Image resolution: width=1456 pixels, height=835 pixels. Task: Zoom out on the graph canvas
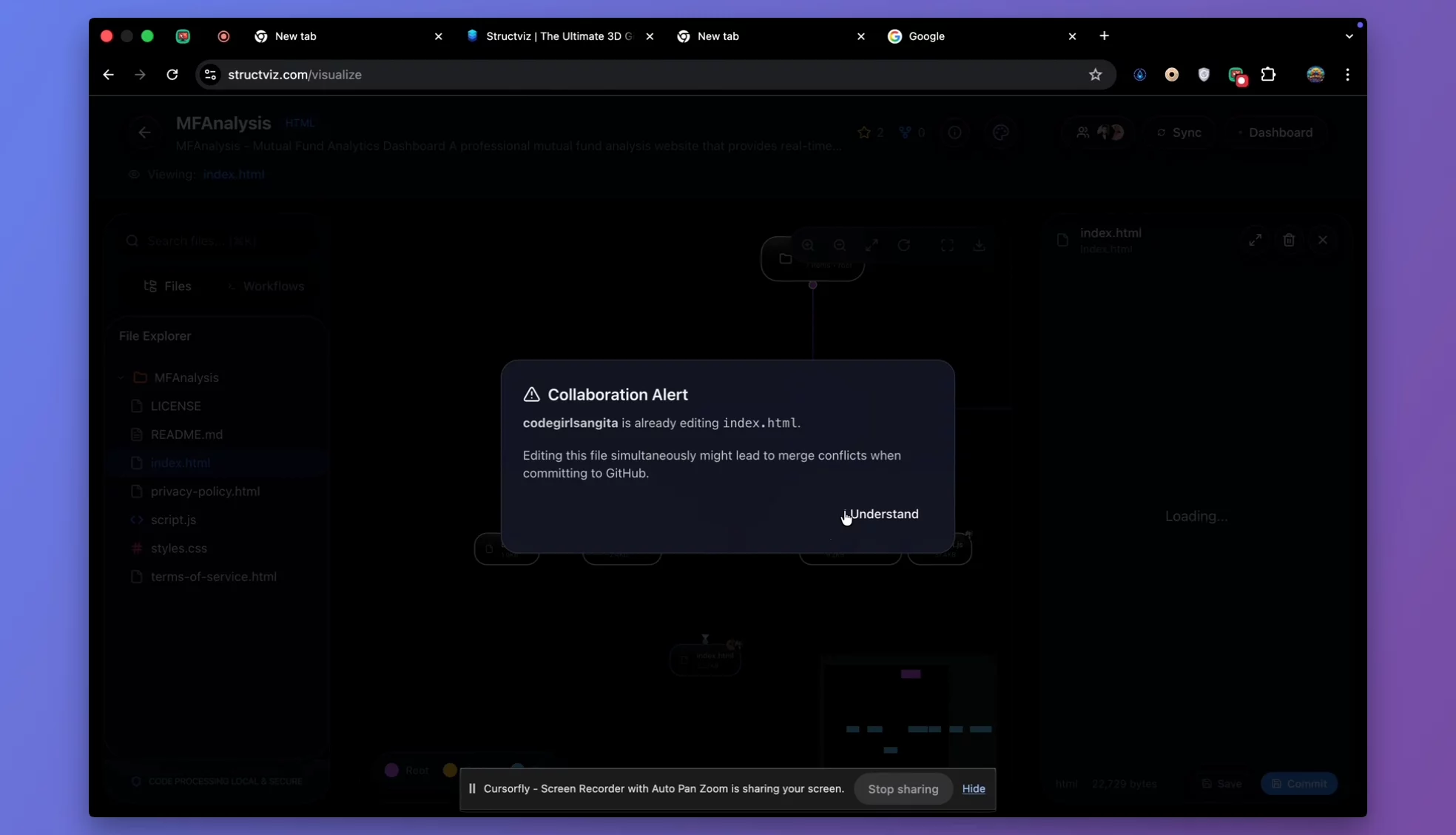pyautogui.click(x=840, y=245)
